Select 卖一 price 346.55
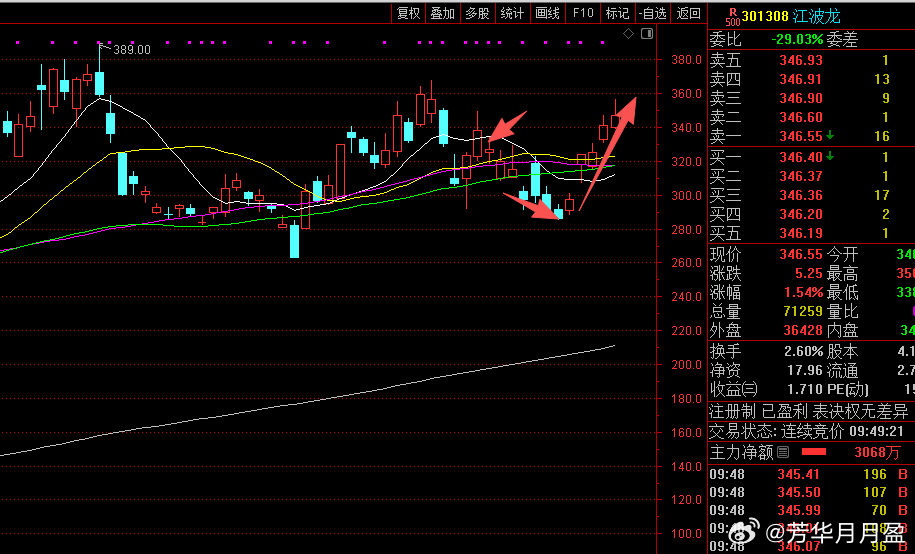Viewport: 915px width, 554px height. (801, 137)
